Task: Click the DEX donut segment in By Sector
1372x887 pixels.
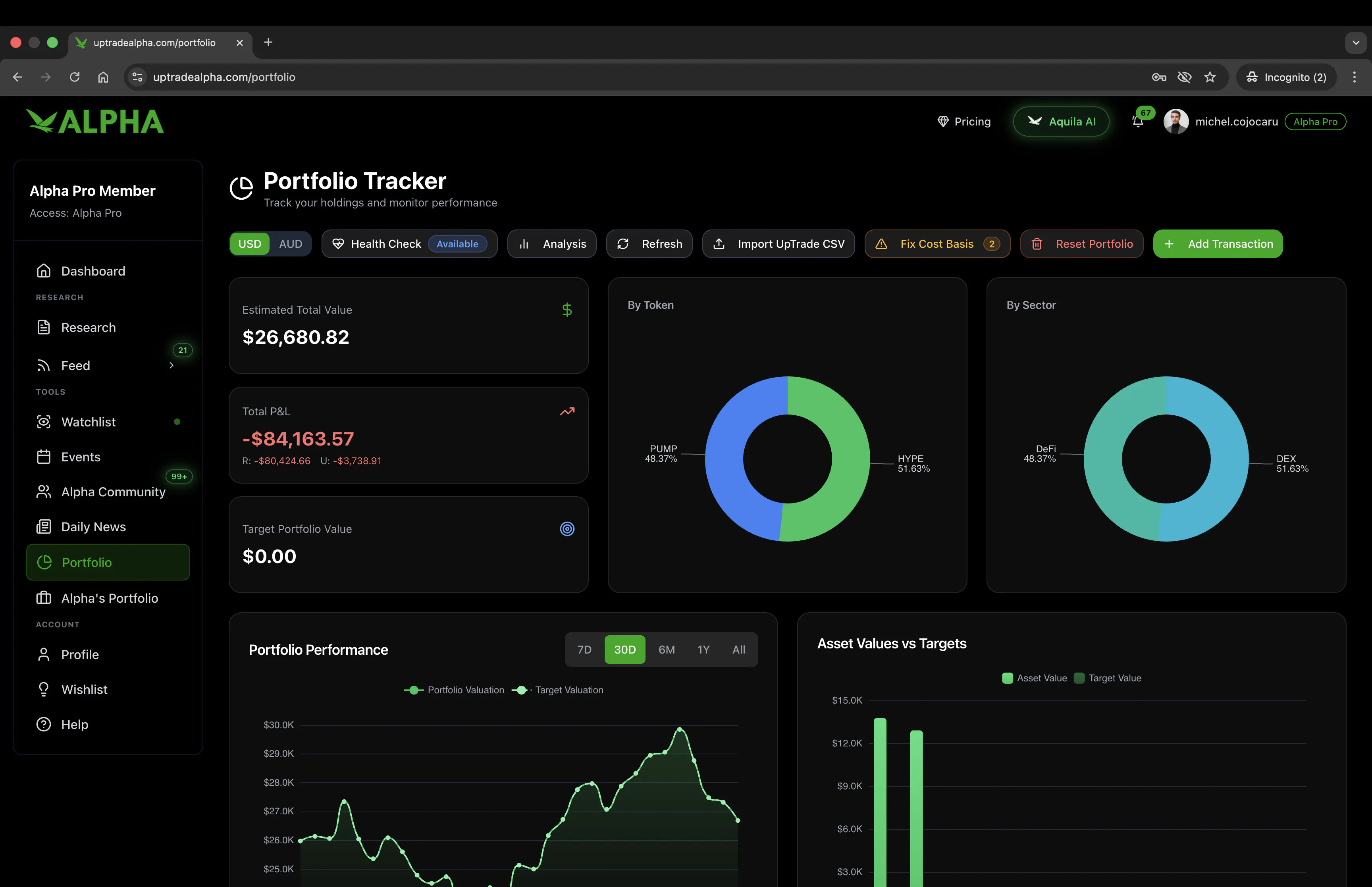Action: click(1229, 461)
